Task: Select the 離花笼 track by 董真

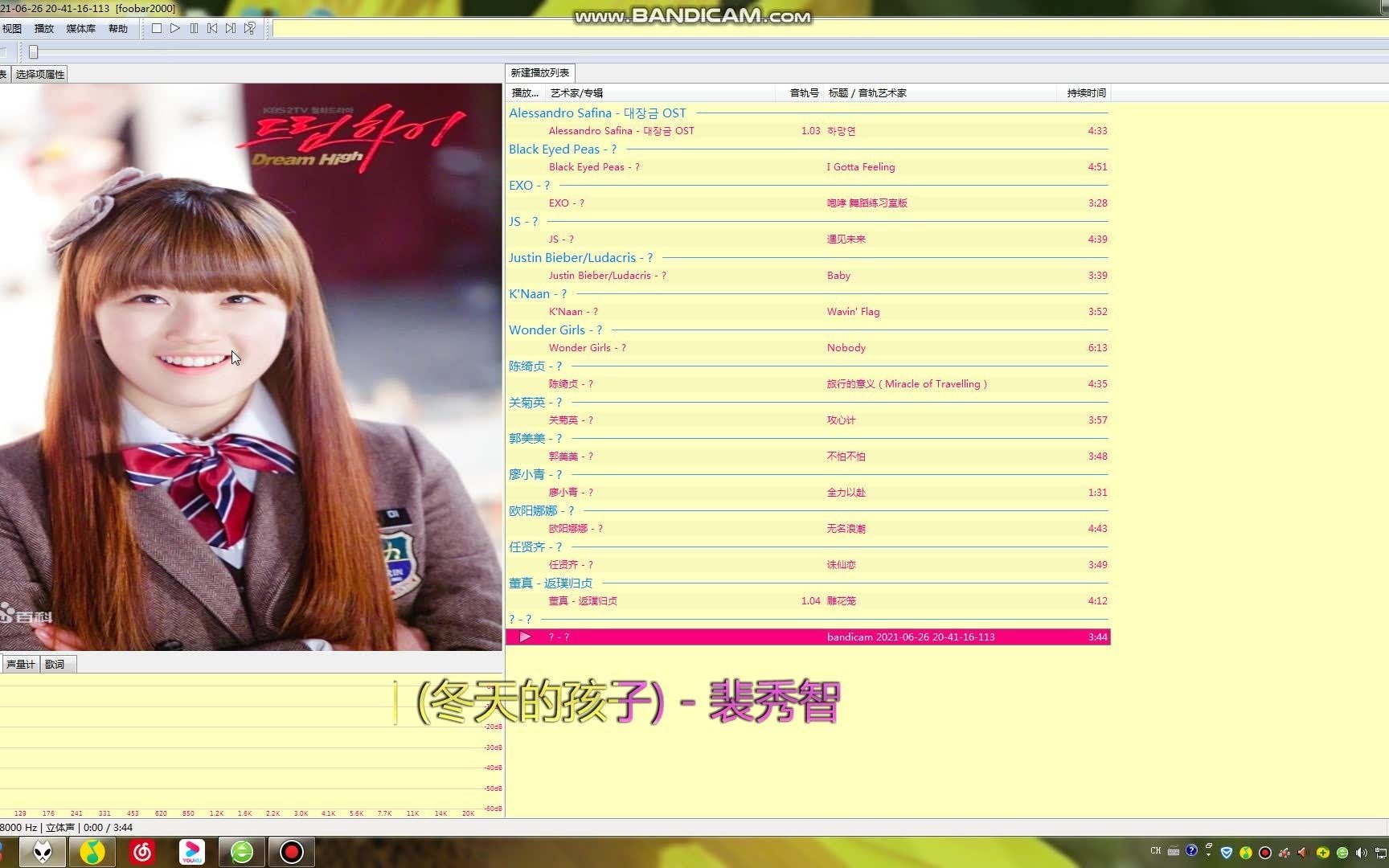Action: (x=808, y=601)
